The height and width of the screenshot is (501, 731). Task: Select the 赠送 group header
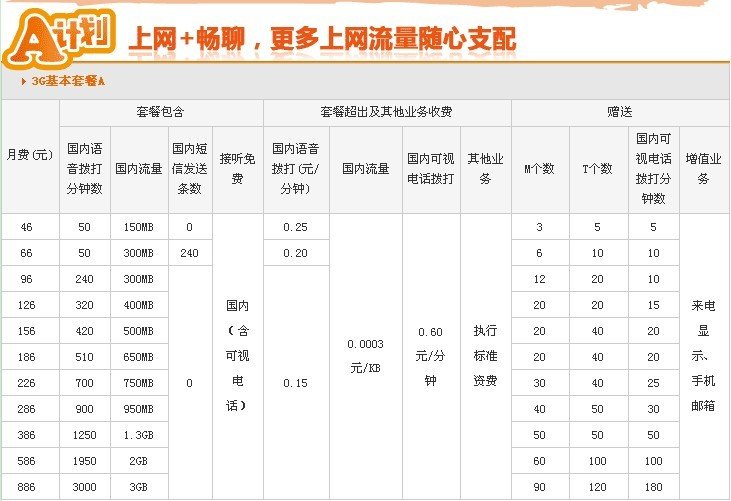[620, 112]
